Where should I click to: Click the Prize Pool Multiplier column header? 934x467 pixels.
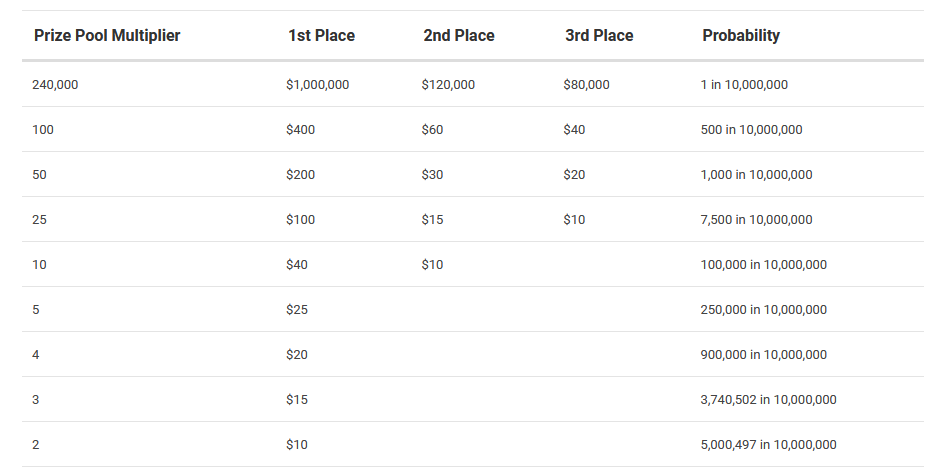pos(107,36)
